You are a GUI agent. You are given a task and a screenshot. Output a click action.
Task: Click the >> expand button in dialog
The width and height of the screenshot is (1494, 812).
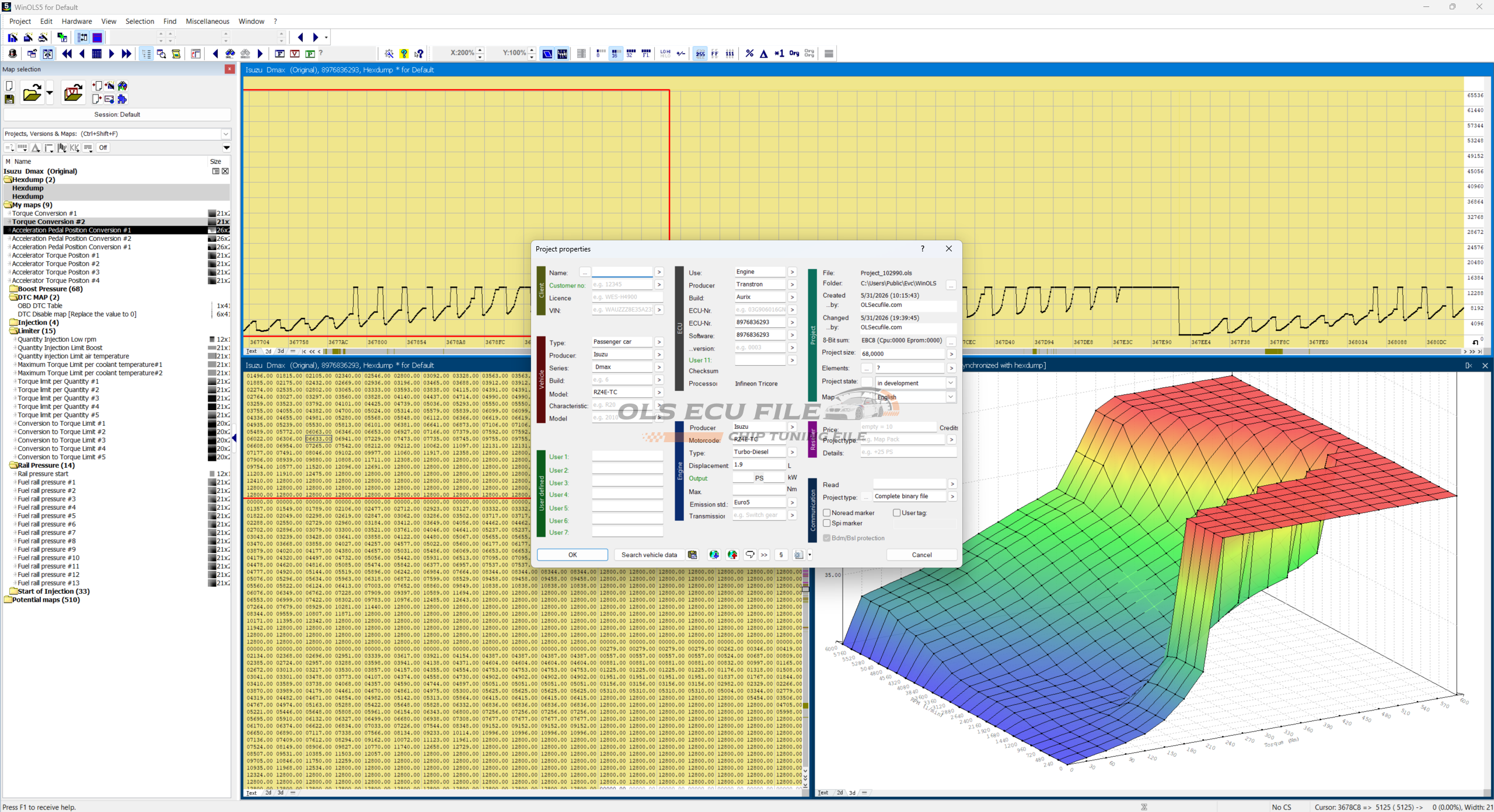click(764, 555)
